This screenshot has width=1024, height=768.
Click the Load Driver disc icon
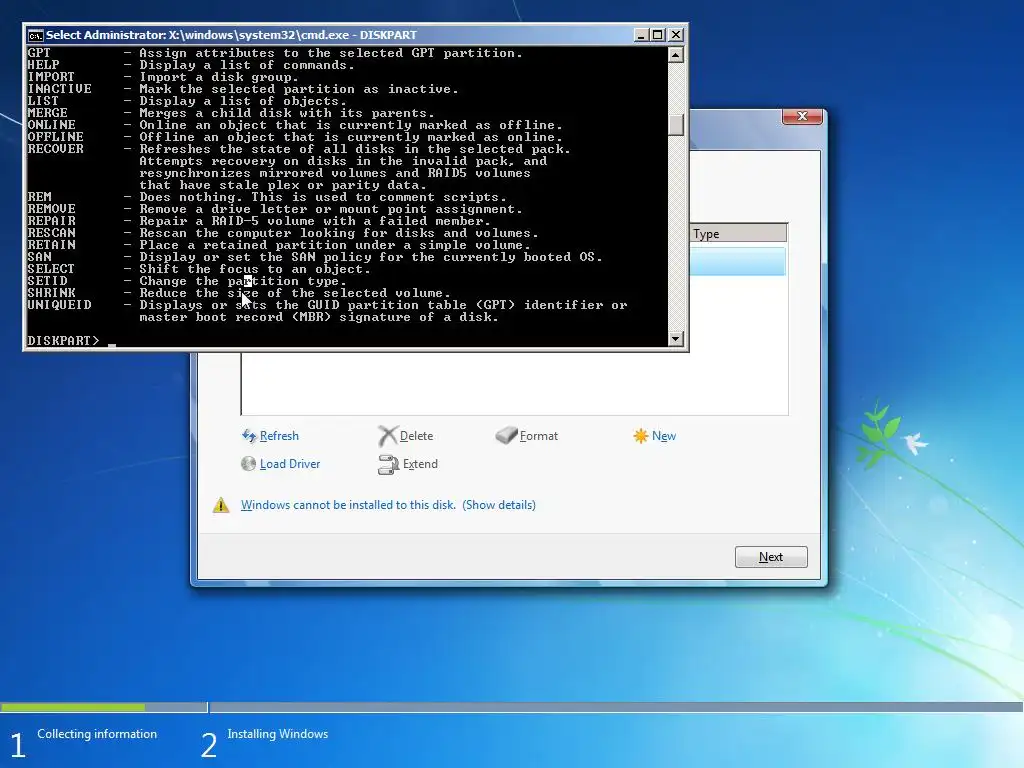(x=248, y=464)
